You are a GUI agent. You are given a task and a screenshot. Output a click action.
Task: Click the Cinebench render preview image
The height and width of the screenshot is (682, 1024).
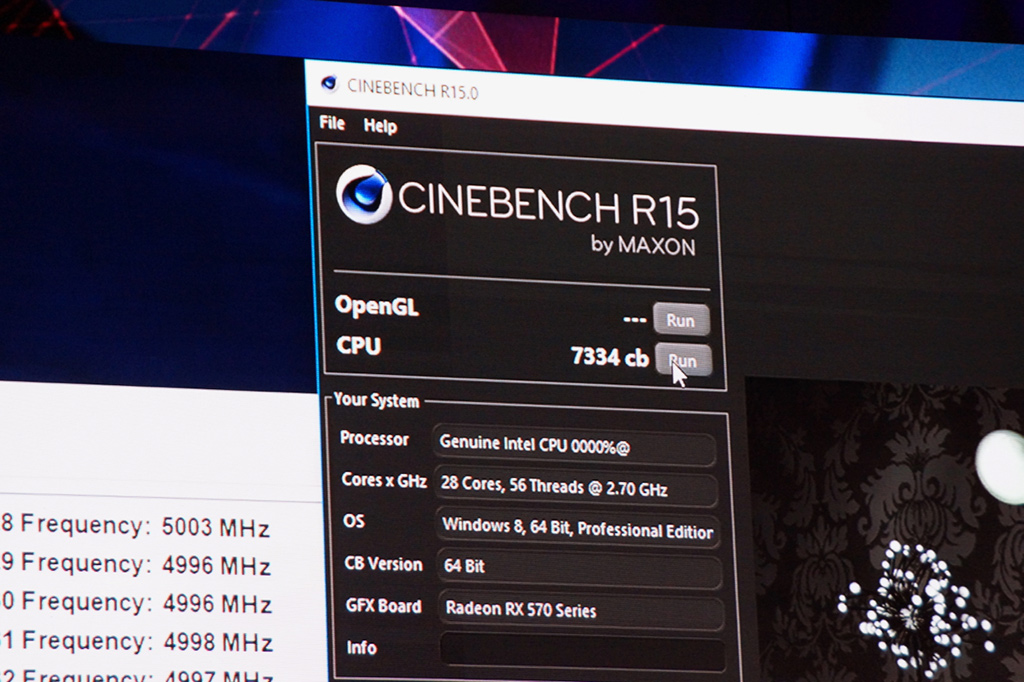884,530
